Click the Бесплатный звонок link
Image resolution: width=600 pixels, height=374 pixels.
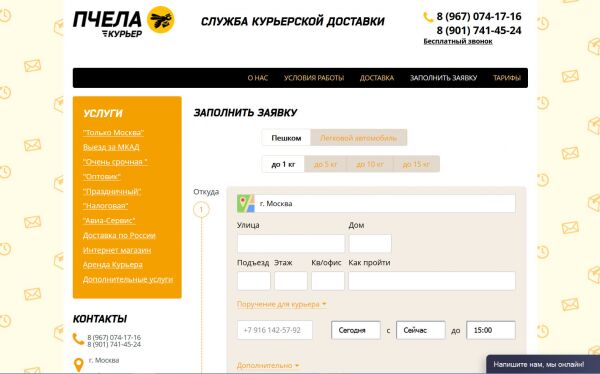(x=458, y=41)
